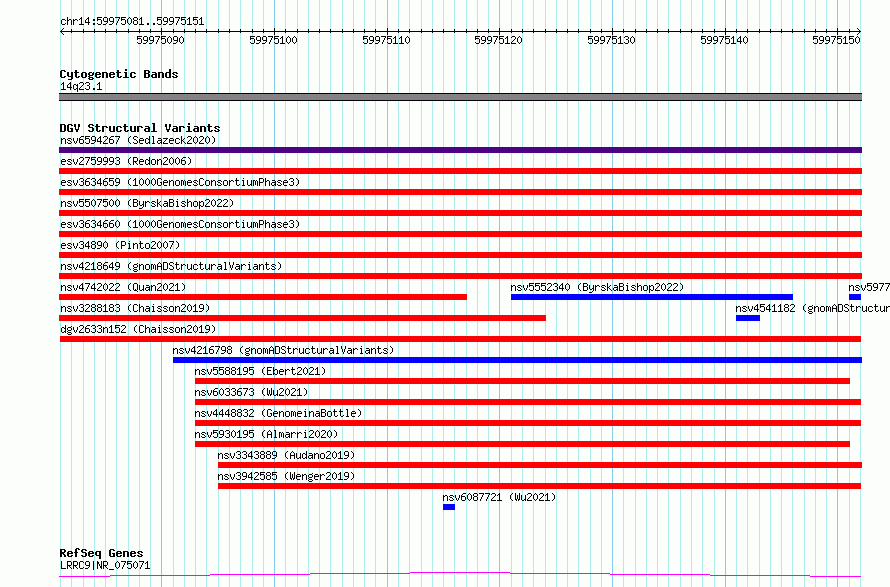Viewport: 890px width, 587px height.
Task: Select the red nsv5588195 feature bar
Action: click(x=522, y=381)
